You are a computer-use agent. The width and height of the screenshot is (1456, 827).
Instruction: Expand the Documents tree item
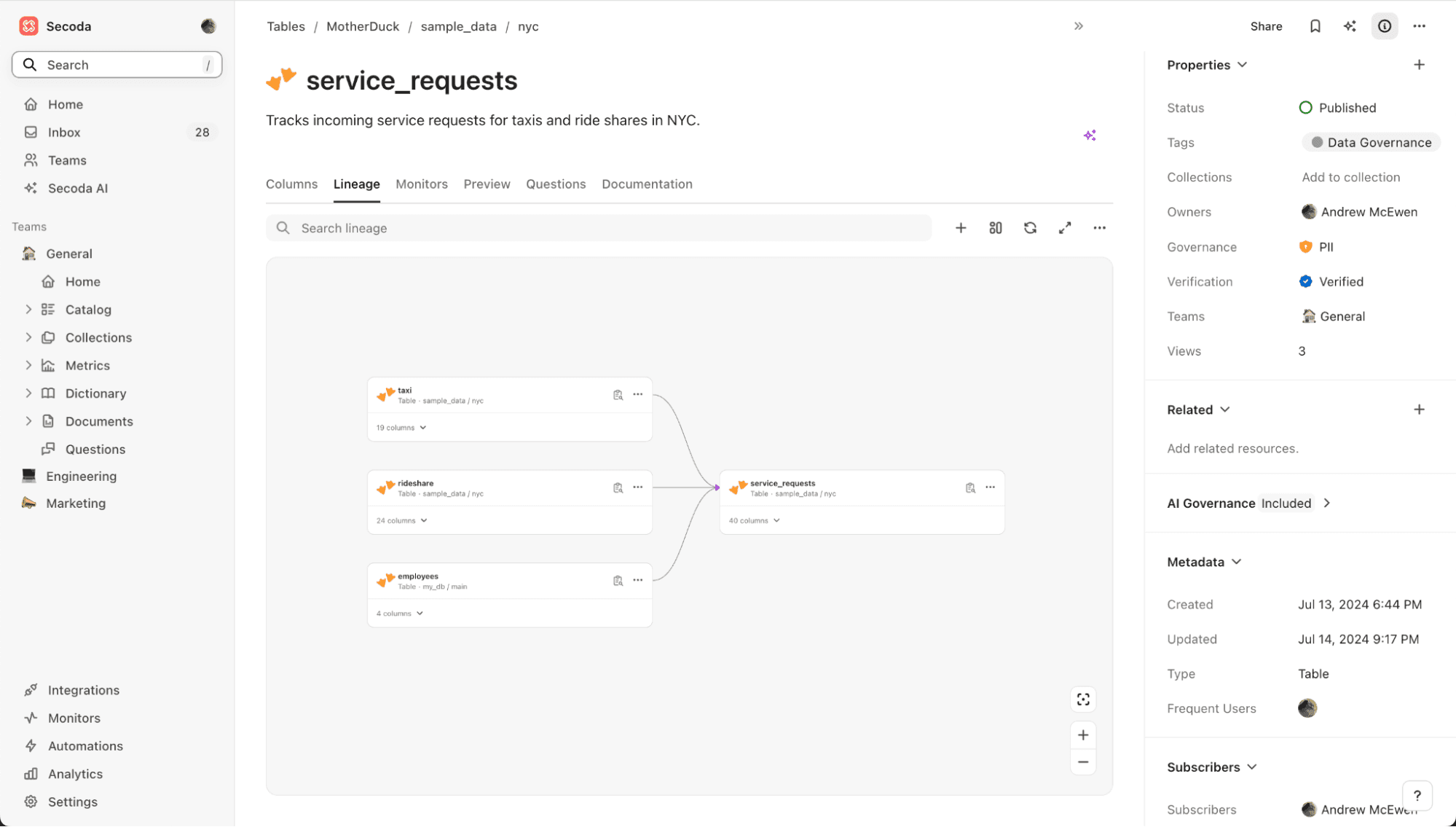(28, 421)
